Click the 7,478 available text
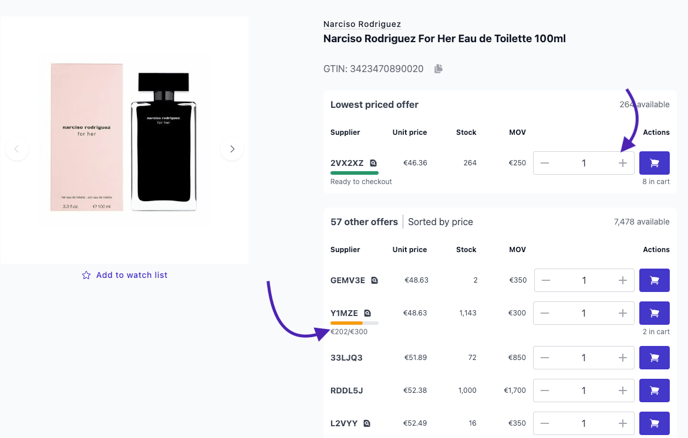 [x=641, y=222]
